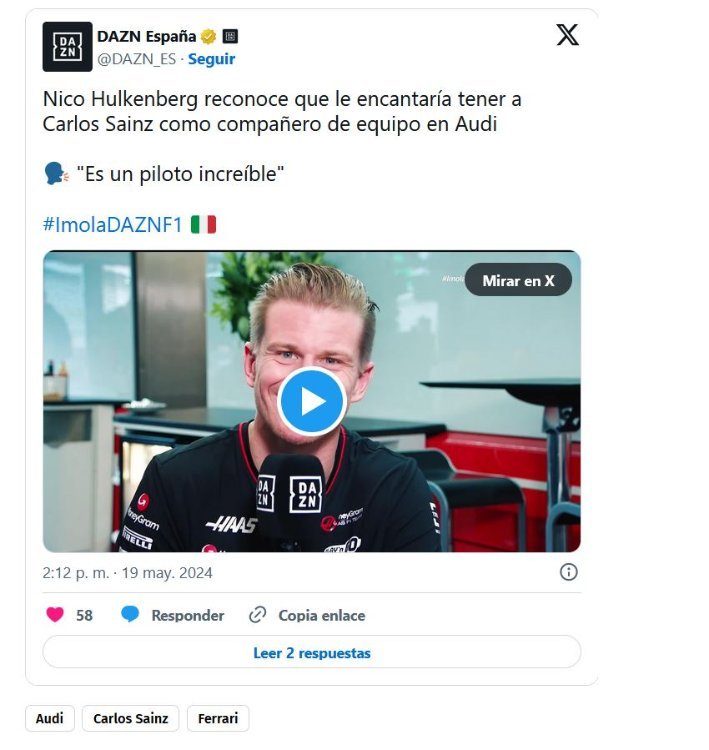
Task: Click the affiliate badge beside DAZN España
Action: point(230,36)
